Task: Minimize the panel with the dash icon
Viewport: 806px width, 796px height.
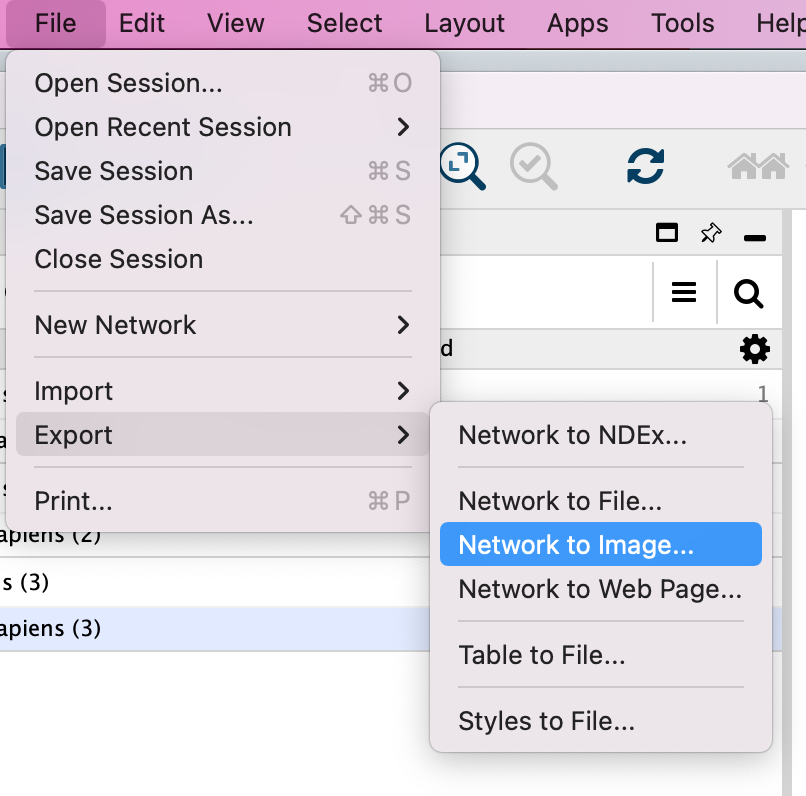Action: tap(755, 237)
